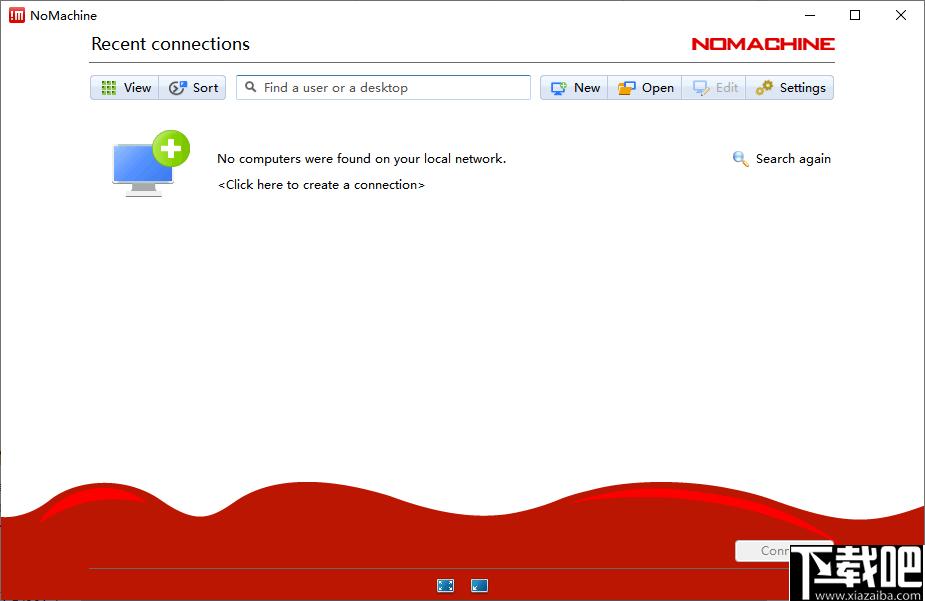Click the monitor icon with green plus
This screenshot has width=925, height=601.
pos(151,163)
